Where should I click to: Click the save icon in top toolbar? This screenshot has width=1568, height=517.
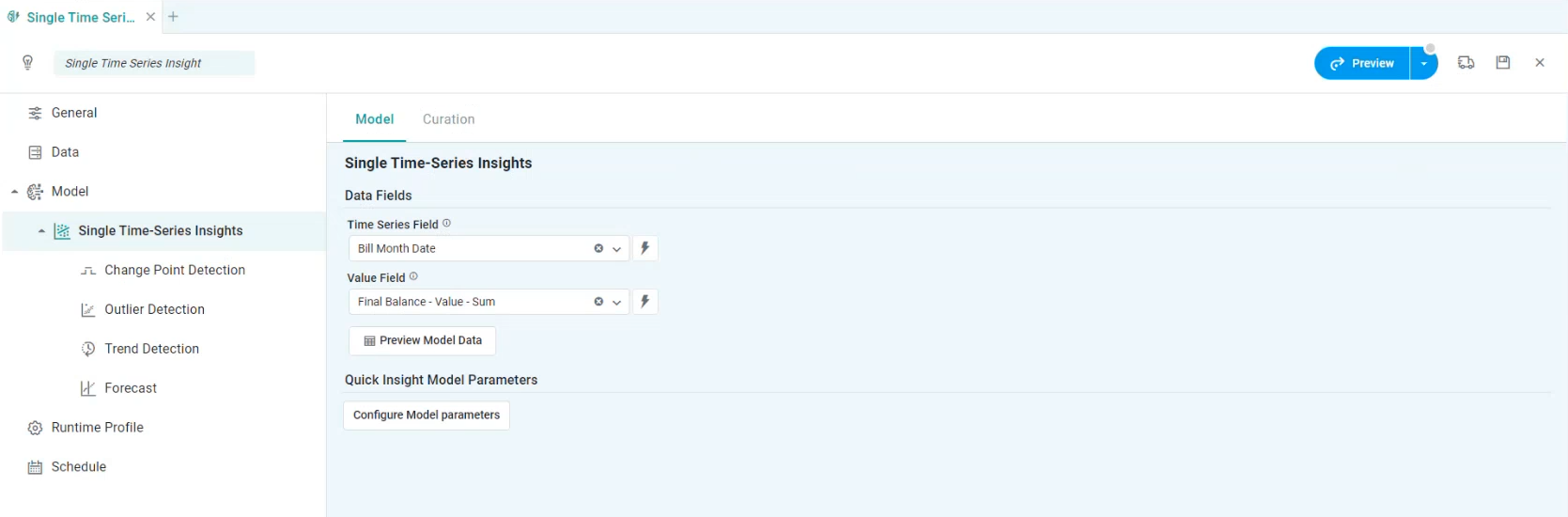click(1503, 63)
